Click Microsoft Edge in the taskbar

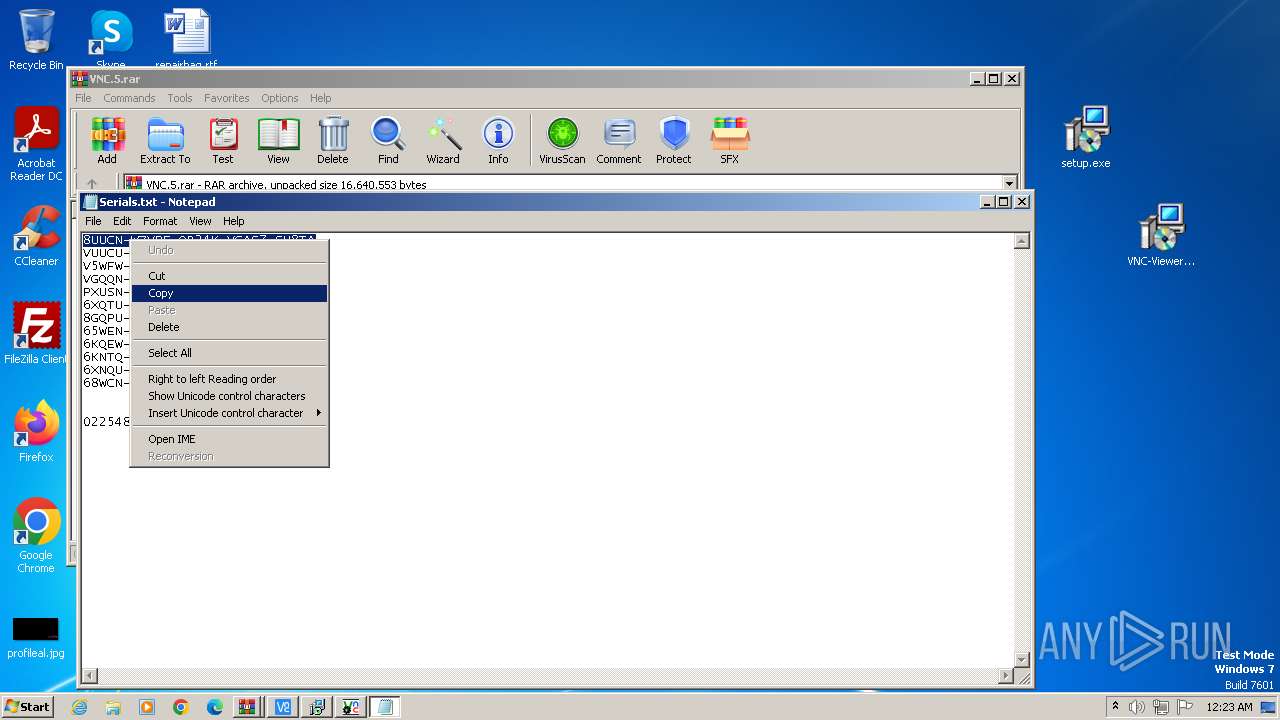click(x=215, y=707)
